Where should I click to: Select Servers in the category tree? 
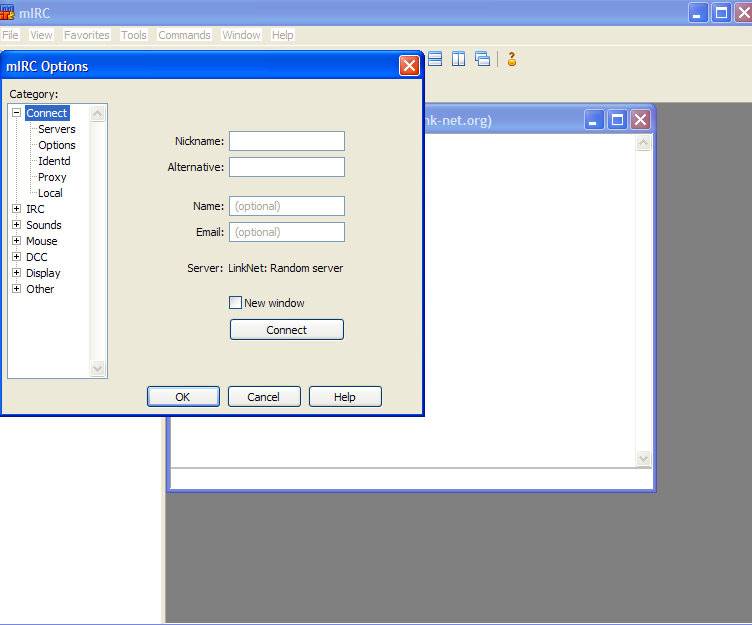[x=57, y=129]
